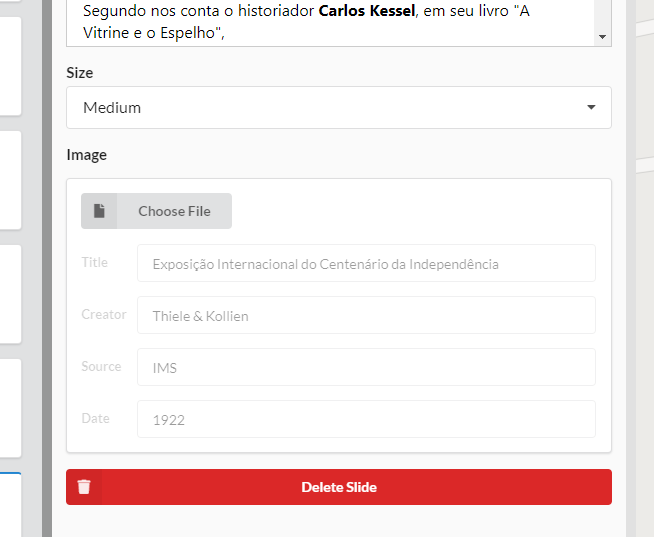Select the slide card just above the highlighted one
The width and height of the screenshot is (654, 537).
tap(10, 408)
